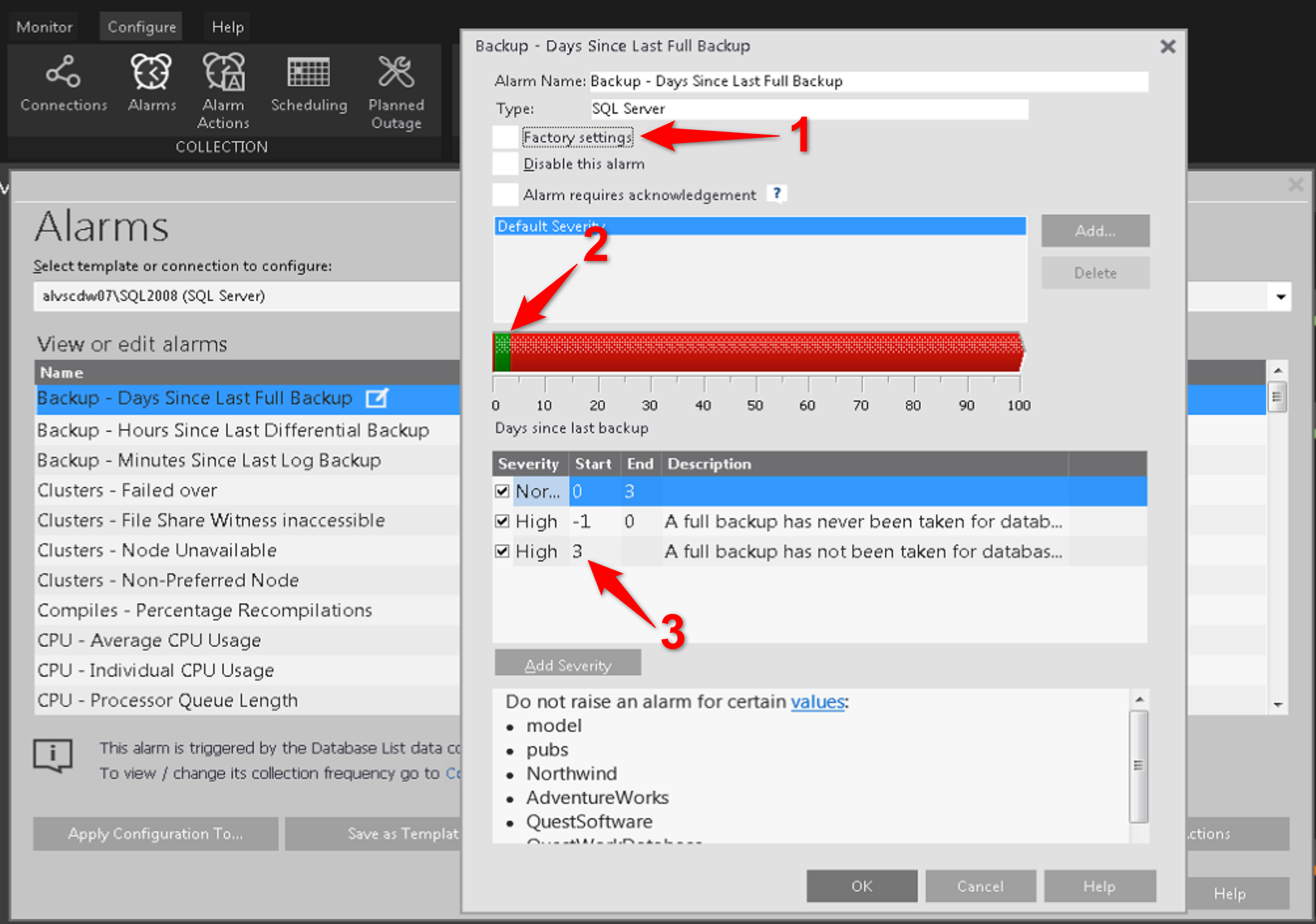Image resolution: width=1316 pixels, height=924 pixels.
Task: Open the Scheduling calendar icon
Action: (309, 72)
